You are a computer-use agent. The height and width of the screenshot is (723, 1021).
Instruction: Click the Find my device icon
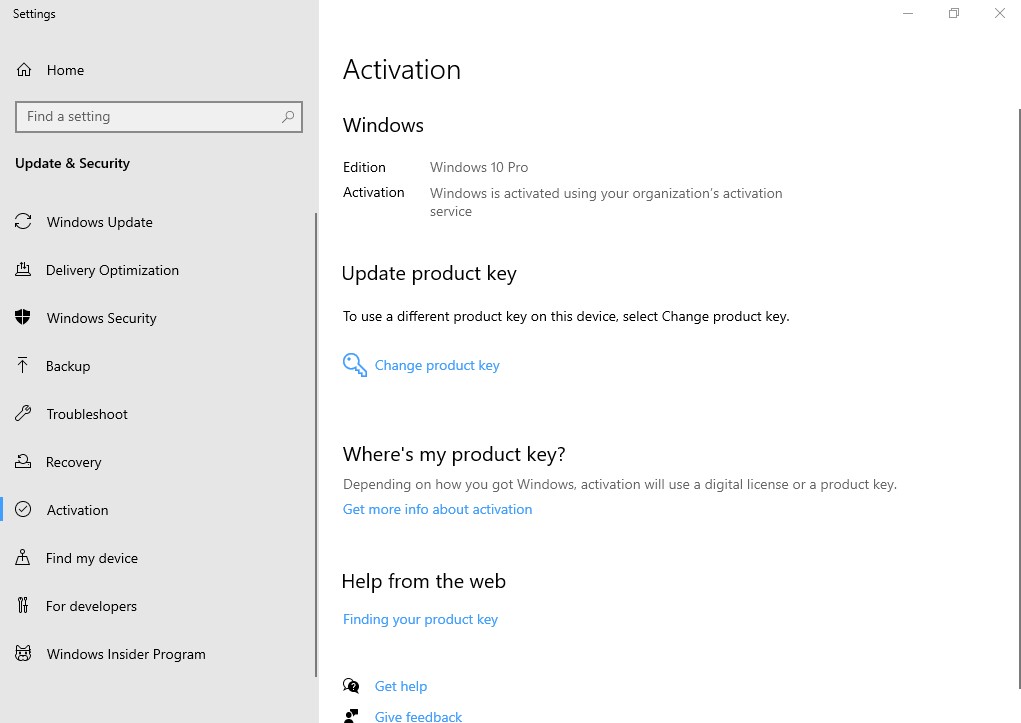tap(23, 558)
